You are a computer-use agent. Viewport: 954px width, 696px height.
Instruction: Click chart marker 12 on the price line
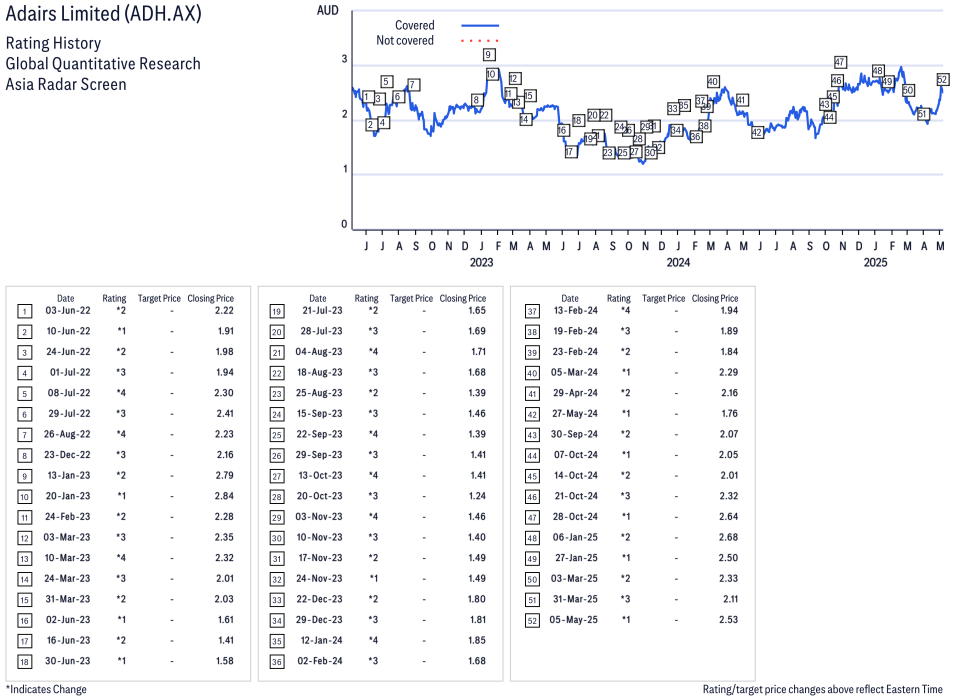coord(514,78)
